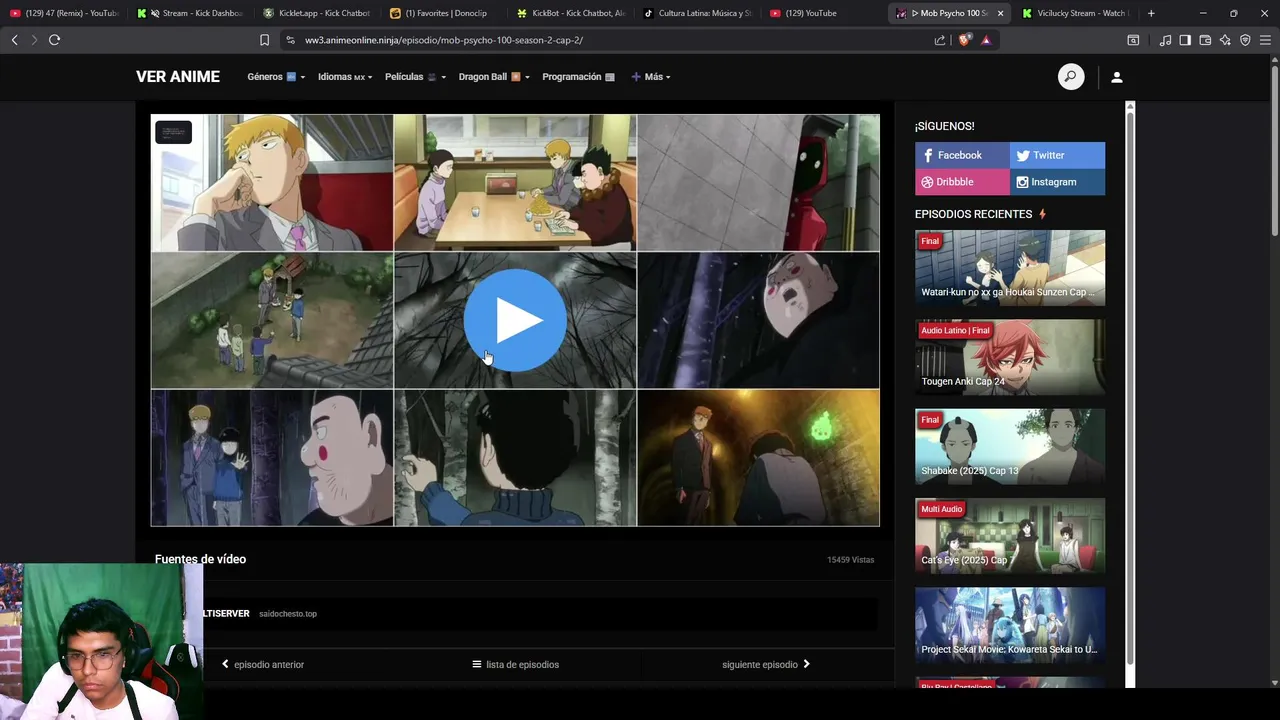This screenshot has width=1280, height=720.
Task: Reload the page
Action: (54, 40)
